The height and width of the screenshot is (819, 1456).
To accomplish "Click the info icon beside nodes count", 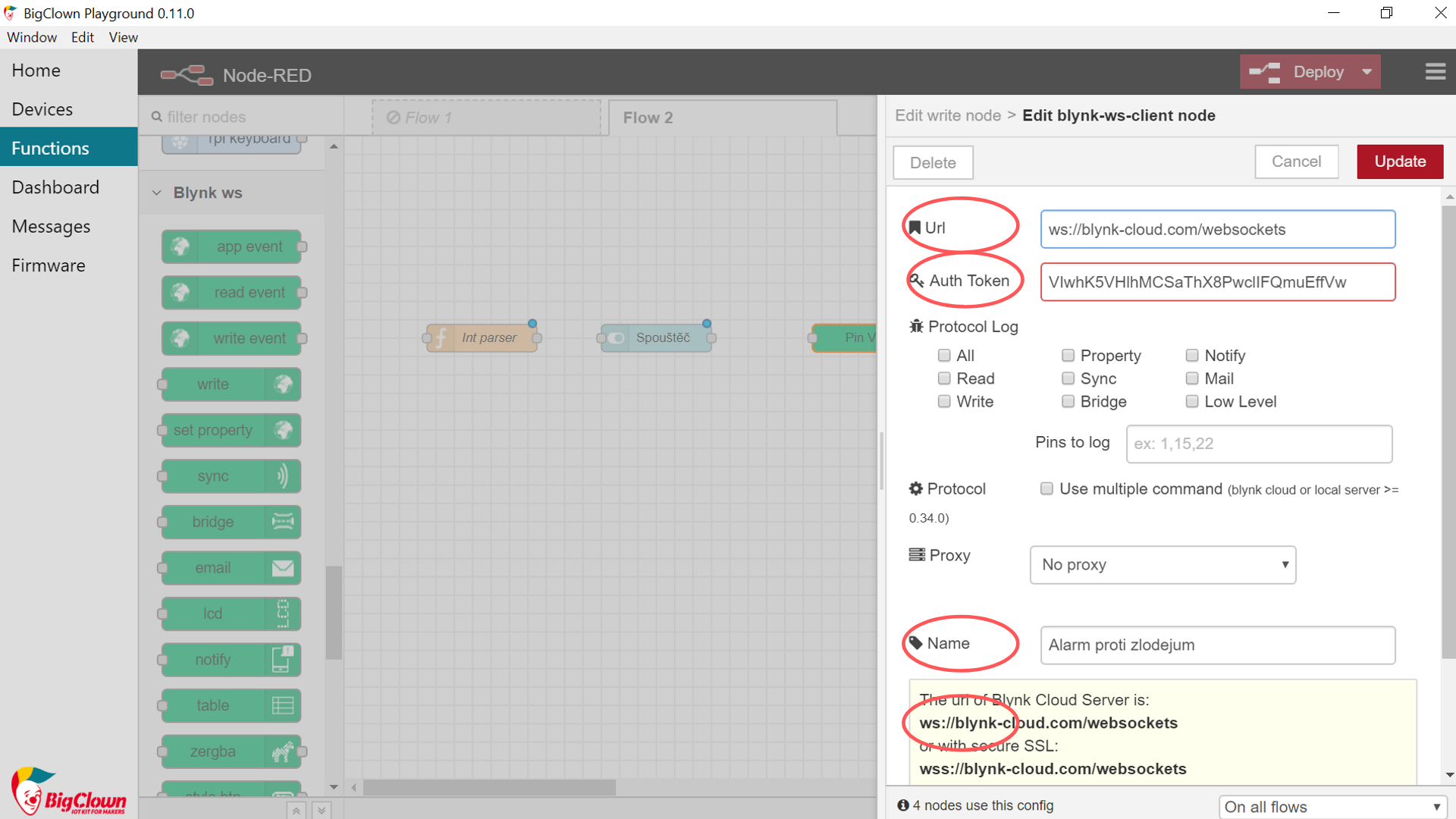I will [x=902, y=805].
